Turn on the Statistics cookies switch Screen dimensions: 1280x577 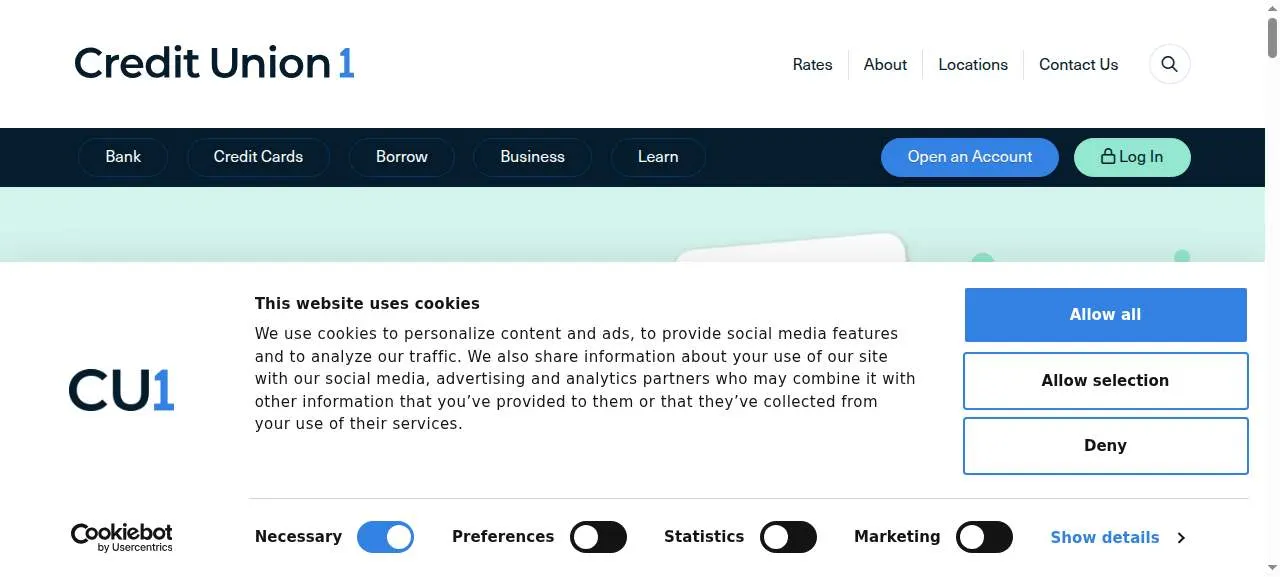pos(788,537)
